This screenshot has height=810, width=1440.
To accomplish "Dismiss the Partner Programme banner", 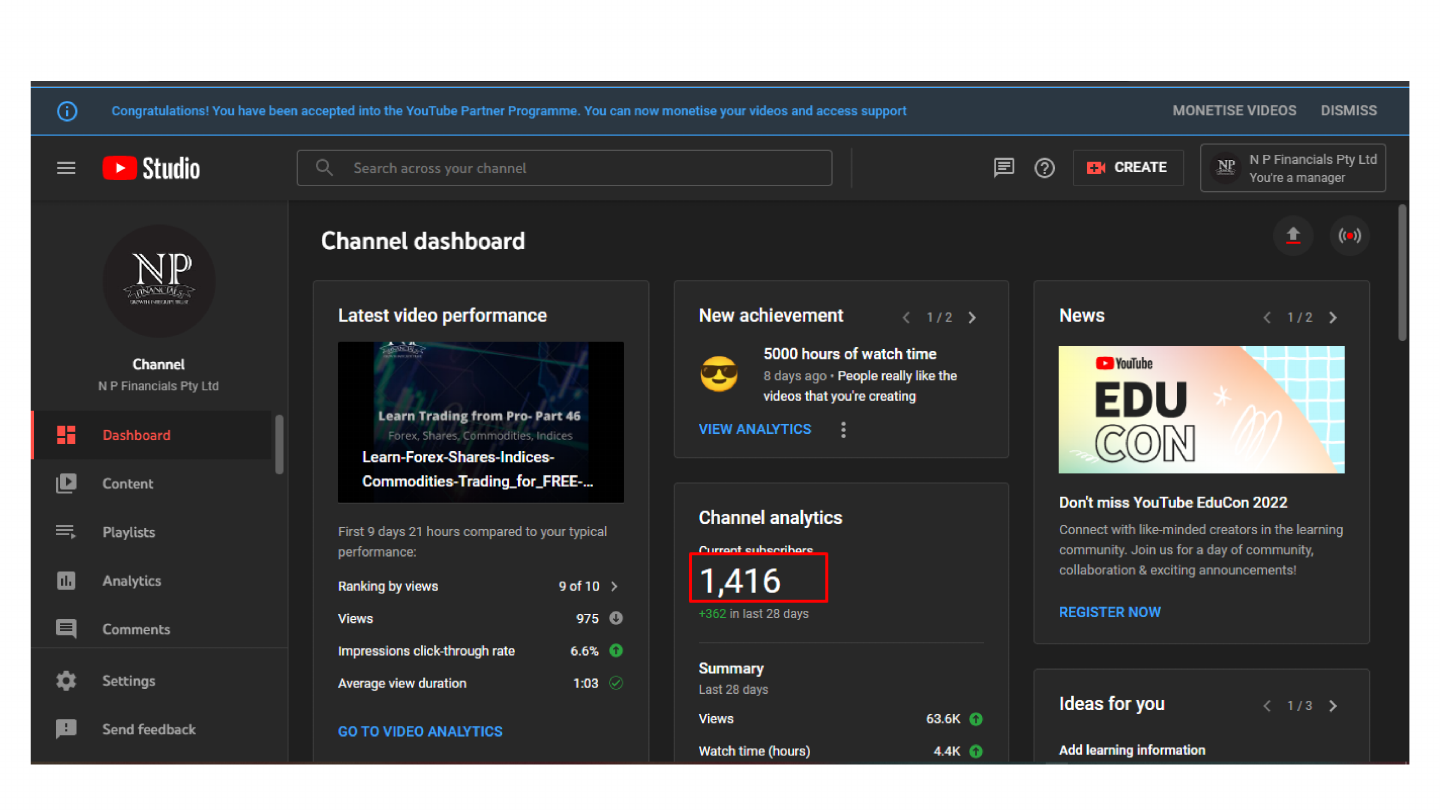I will coord(1348,111).
